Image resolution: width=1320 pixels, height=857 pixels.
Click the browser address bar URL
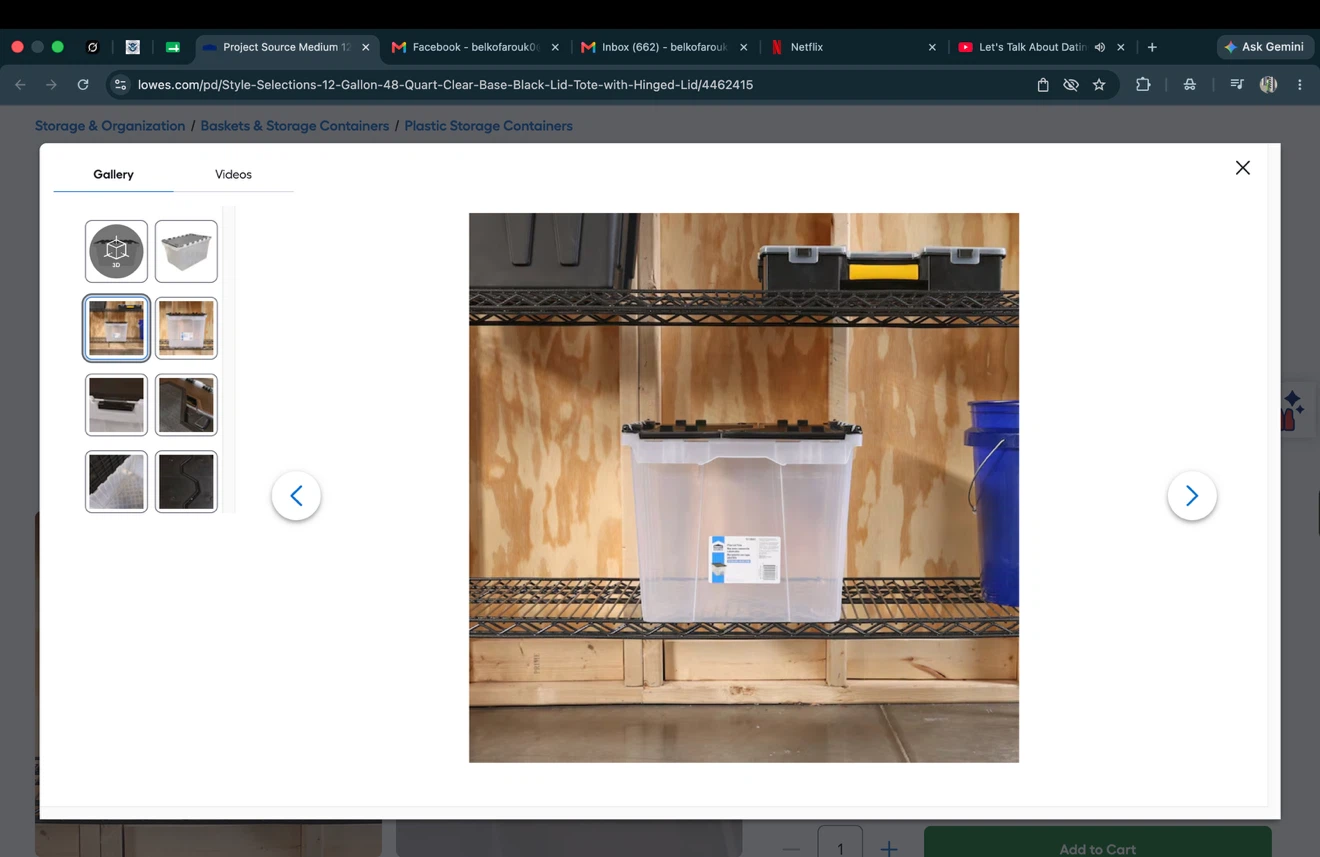click(445, 85)
